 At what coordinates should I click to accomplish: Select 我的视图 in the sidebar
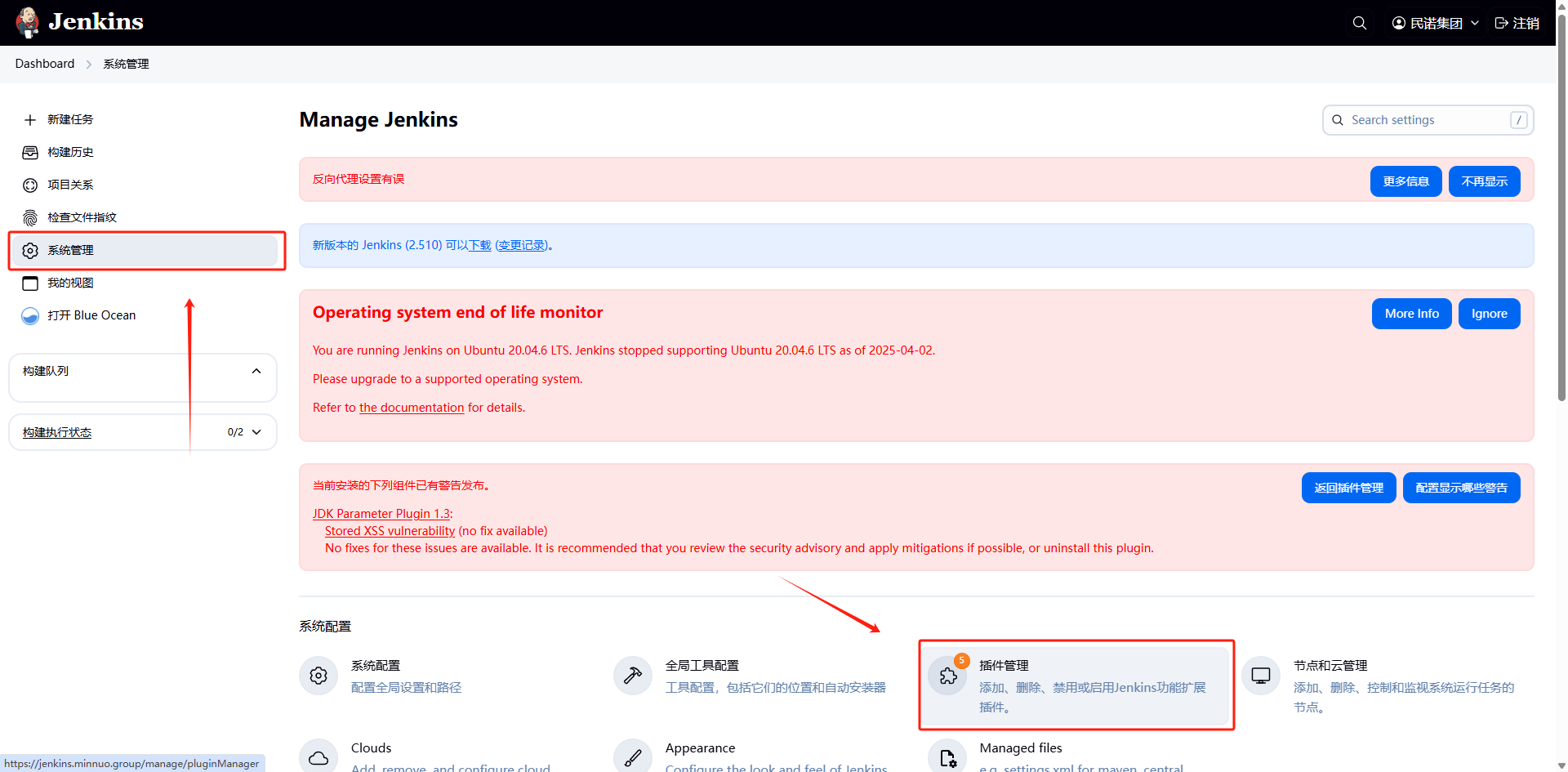pos(70,283)
